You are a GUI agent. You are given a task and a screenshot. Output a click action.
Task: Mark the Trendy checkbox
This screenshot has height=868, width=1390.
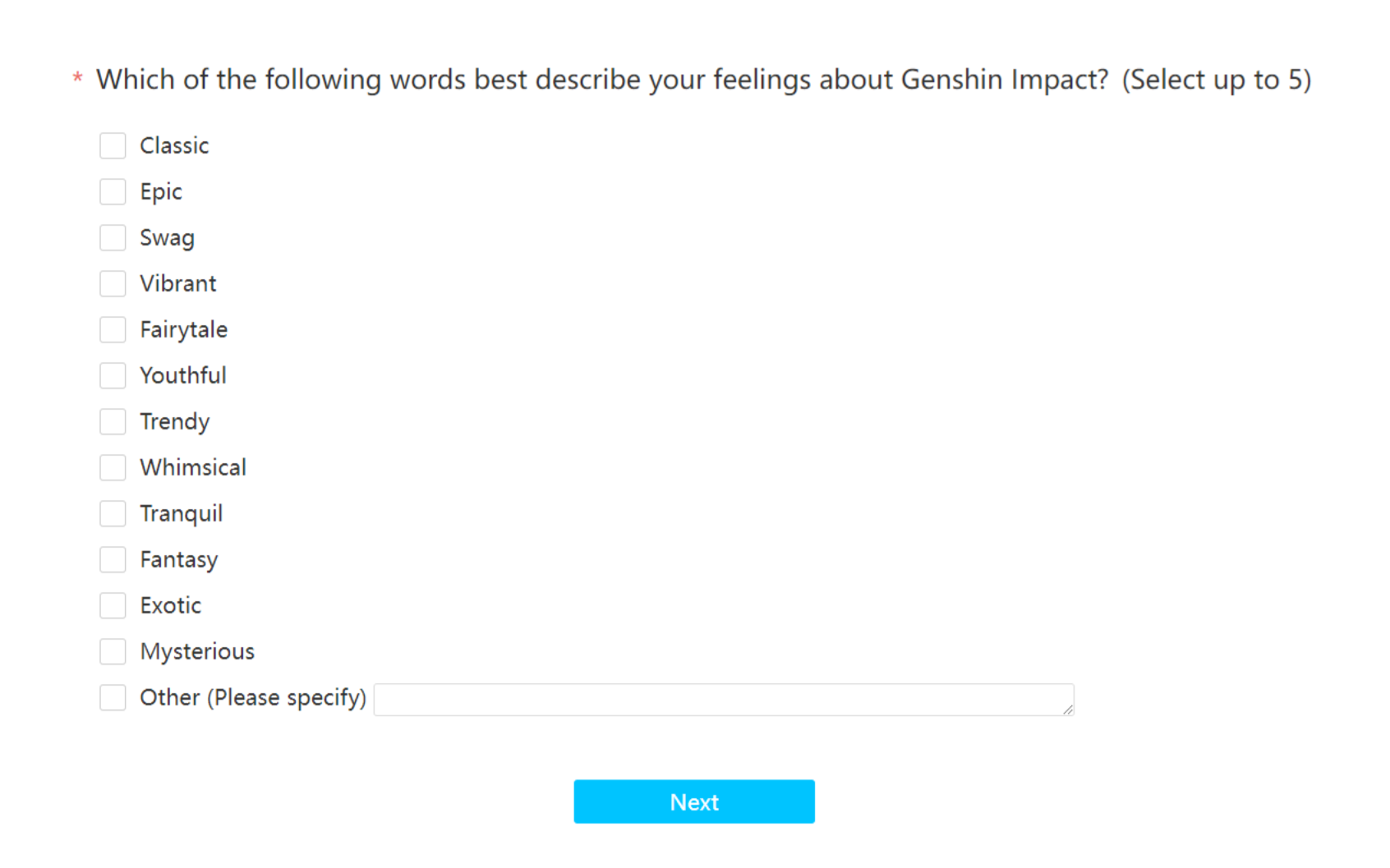pyautogui.click(x=113, y=421)
